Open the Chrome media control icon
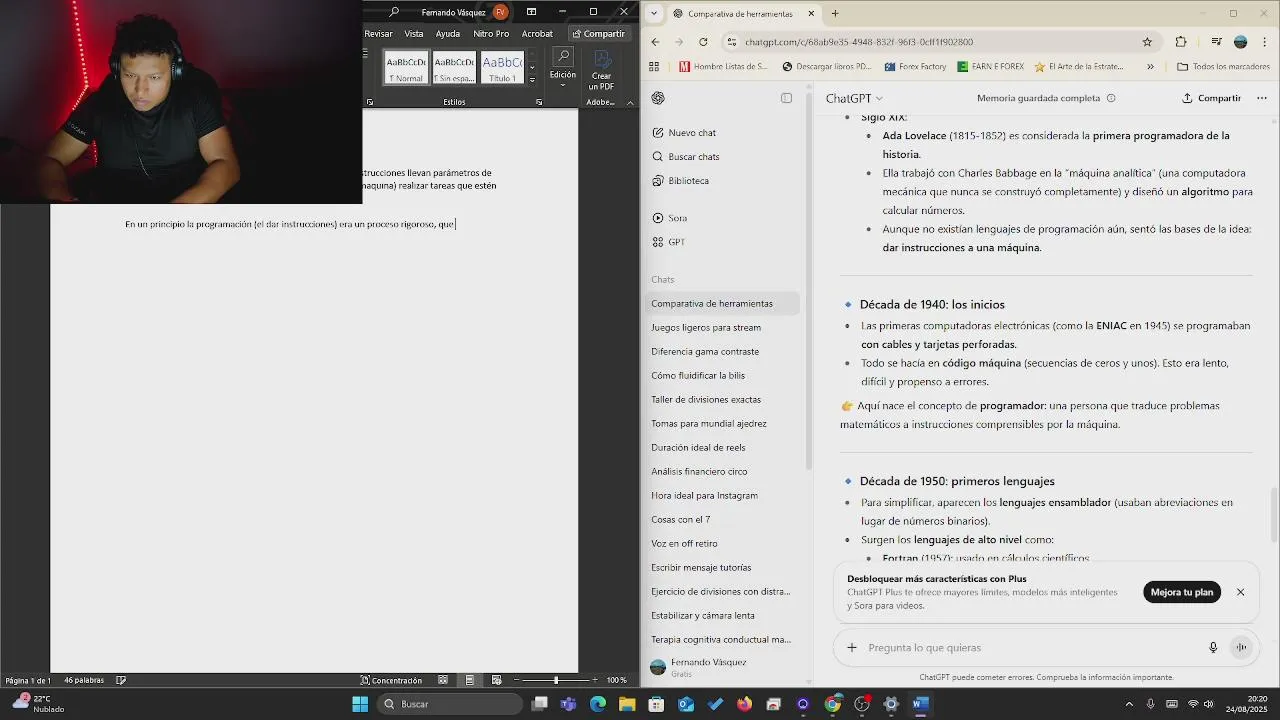Image resolution: width=1280 pixels, height=720 pixels. tap(1216, 42)
